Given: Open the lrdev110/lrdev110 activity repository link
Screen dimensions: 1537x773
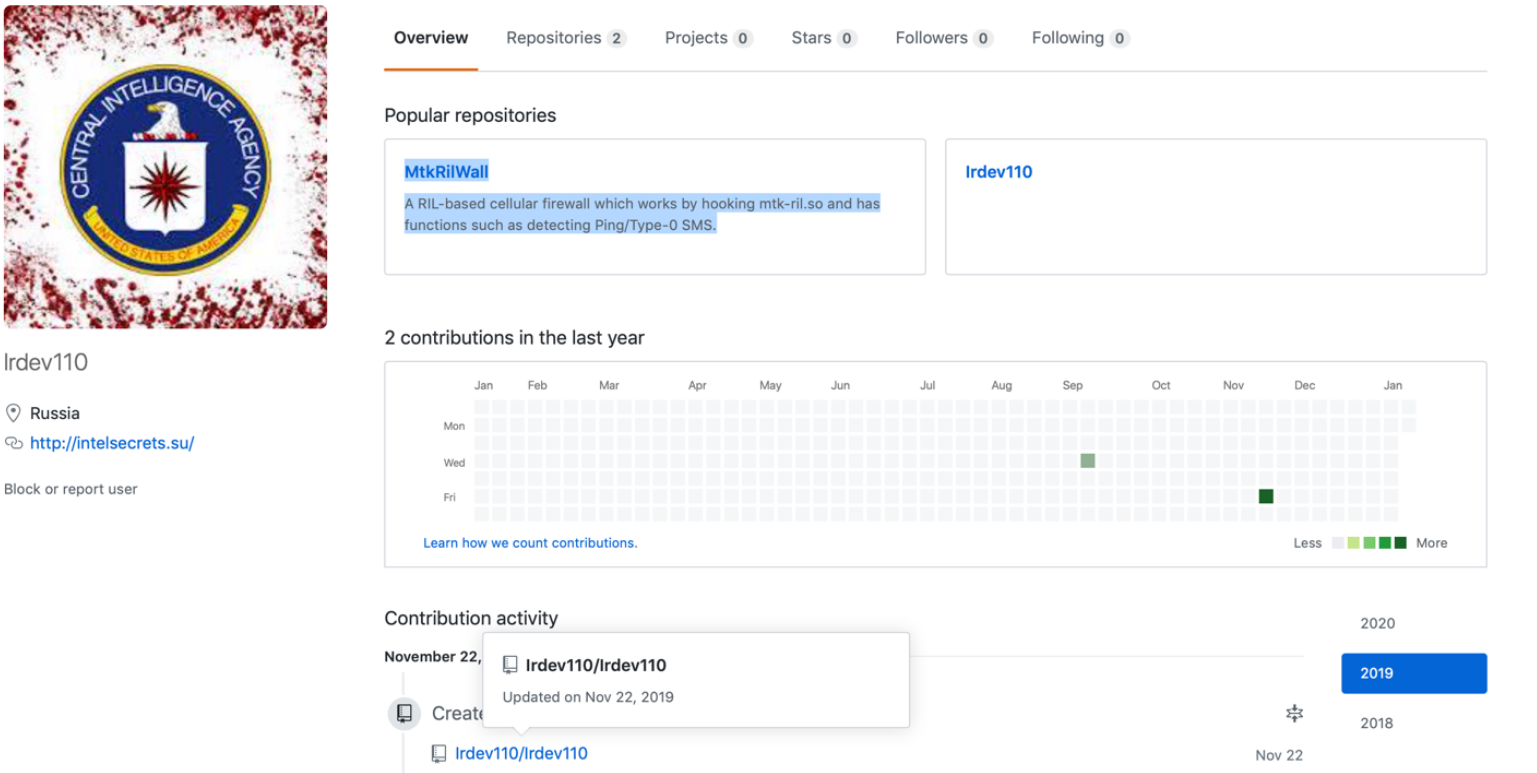Looking at the screenshot, I should (x=521, y=754).
